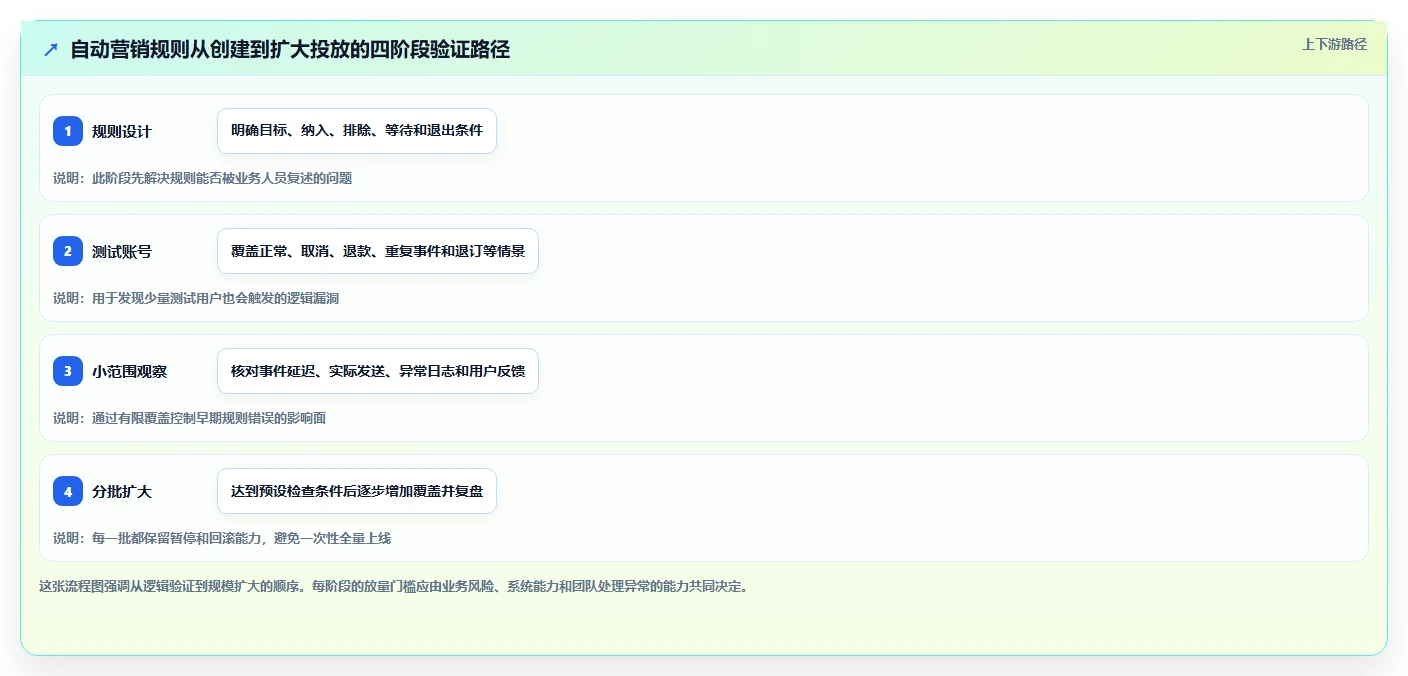
Task: Click the 明确目标、纳入、排除 condition box
Action: coord(357,131)
